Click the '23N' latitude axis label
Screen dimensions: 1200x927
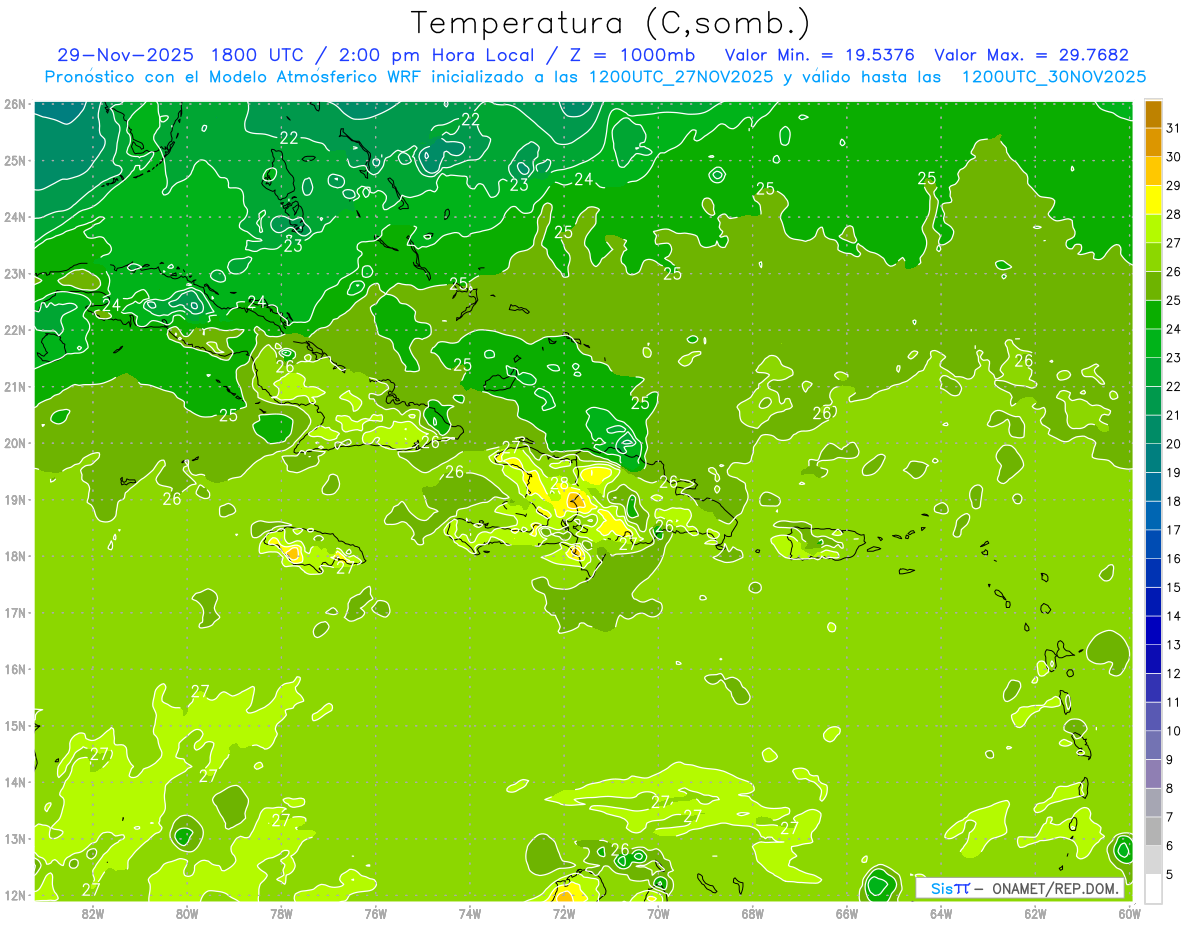(x=15, y=274)
